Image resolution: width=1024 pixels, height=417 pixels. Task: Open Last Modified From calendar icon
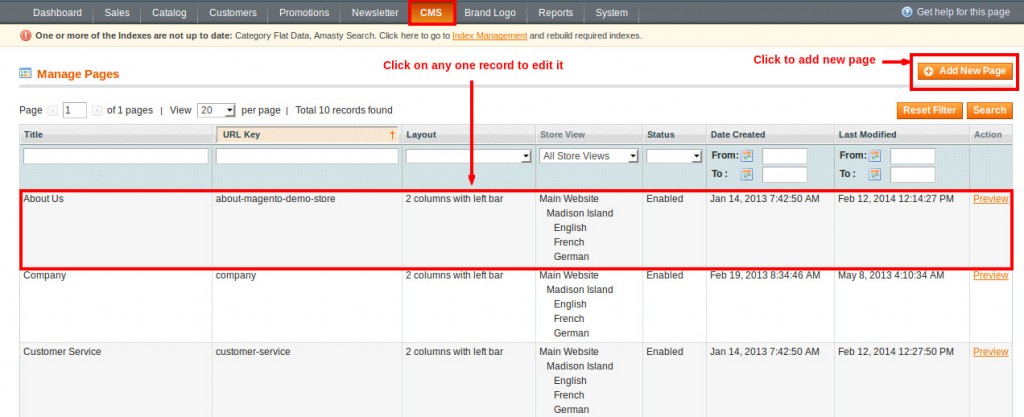pos(875,156)
